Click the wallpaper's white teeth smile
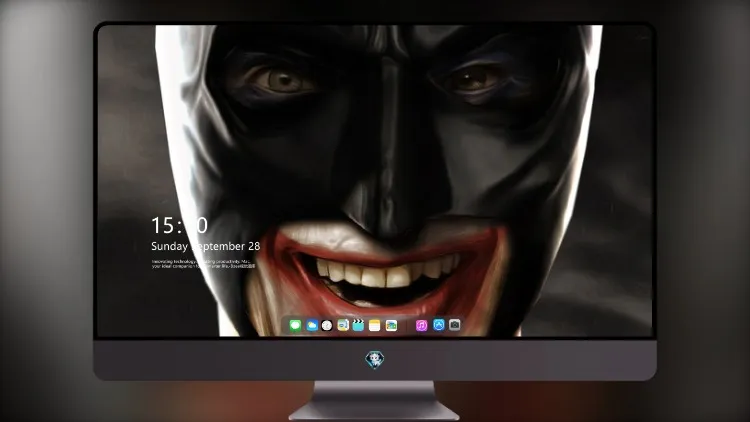This screenshot has width=750, height=422. tap(385, 273)
